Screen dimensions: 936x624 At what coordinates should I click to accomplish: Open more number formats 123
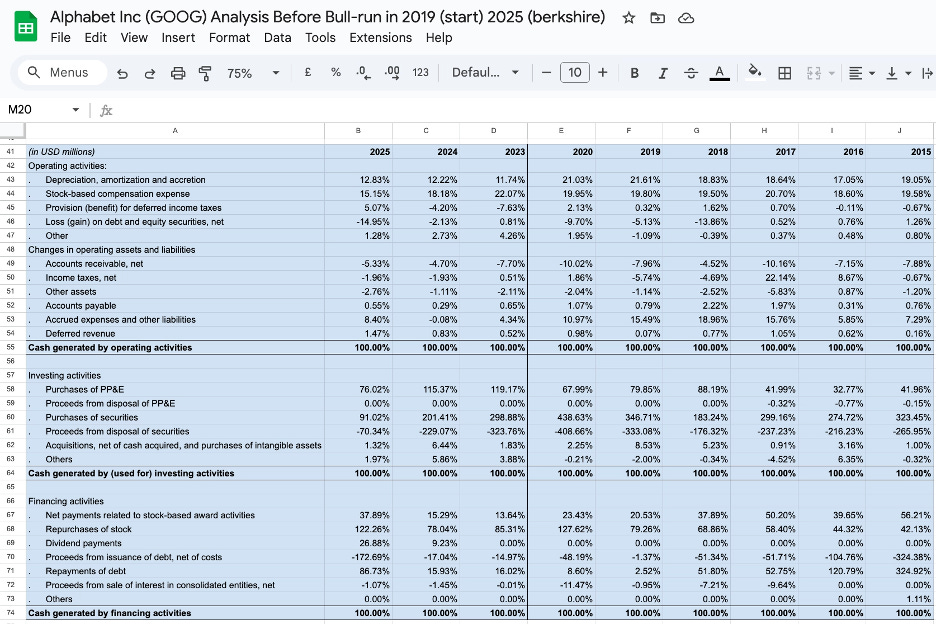[420, 72]
